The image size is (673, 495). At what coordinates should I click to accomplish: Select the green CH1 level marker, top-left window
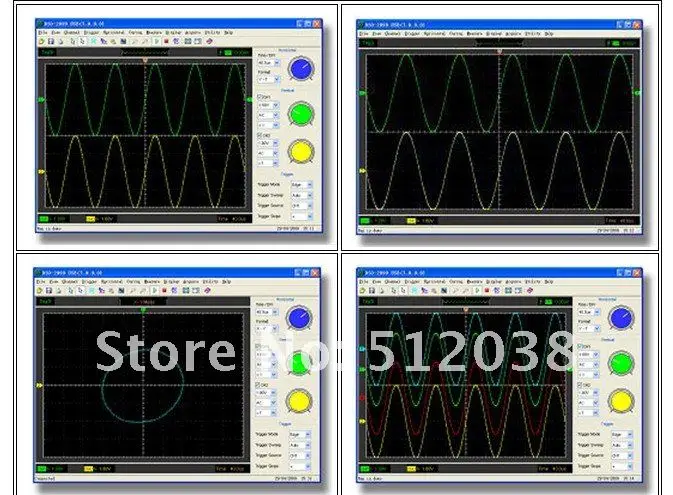pyautogui.click(x=41, y=100)
